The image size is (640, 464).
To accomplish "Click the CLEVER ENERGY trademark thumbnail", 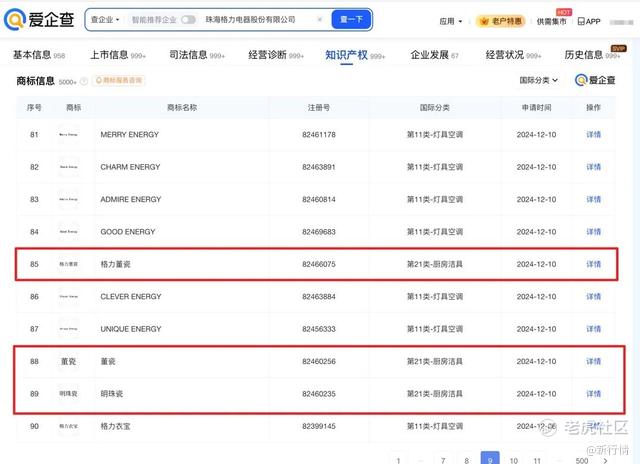I will tap(68, 296).
